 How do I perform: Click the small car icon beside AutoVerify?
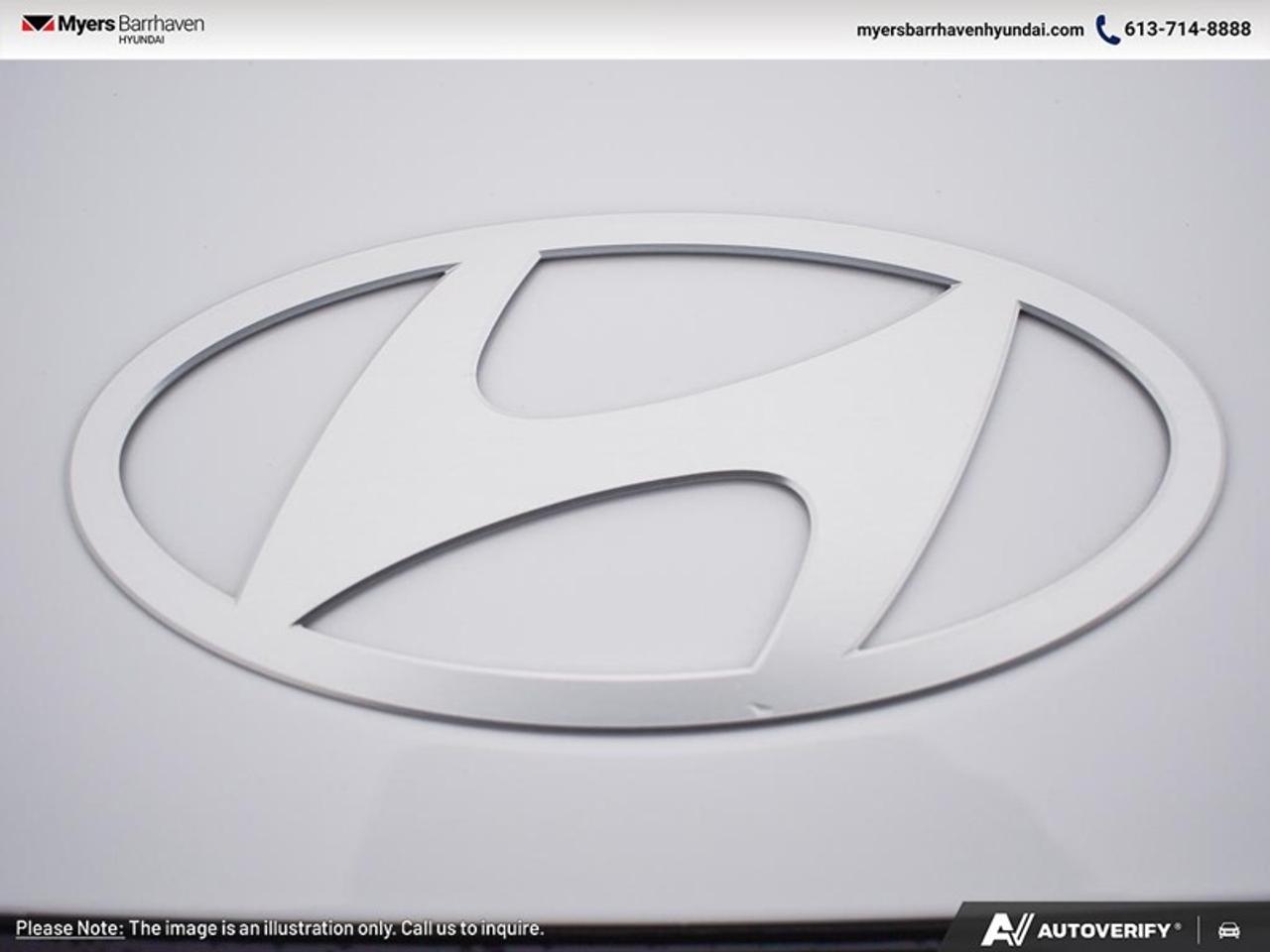[1229, 930]
